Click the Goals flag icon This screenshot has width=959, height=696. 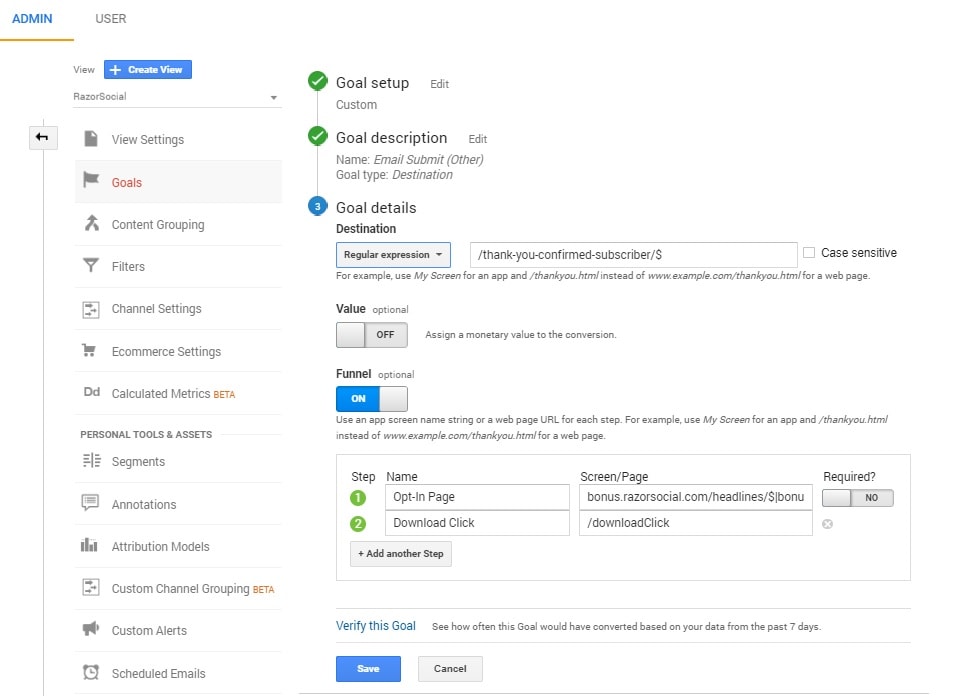click(x=91, y=181)
